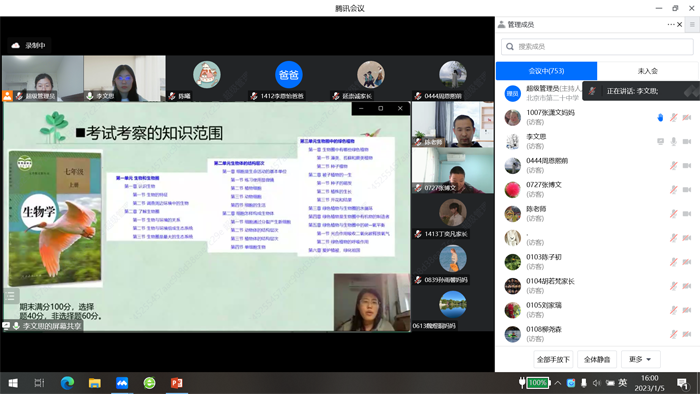Expand the 更多 dropdown
The height and width of the screenshot is (394, 700).
tap(640, 359)
